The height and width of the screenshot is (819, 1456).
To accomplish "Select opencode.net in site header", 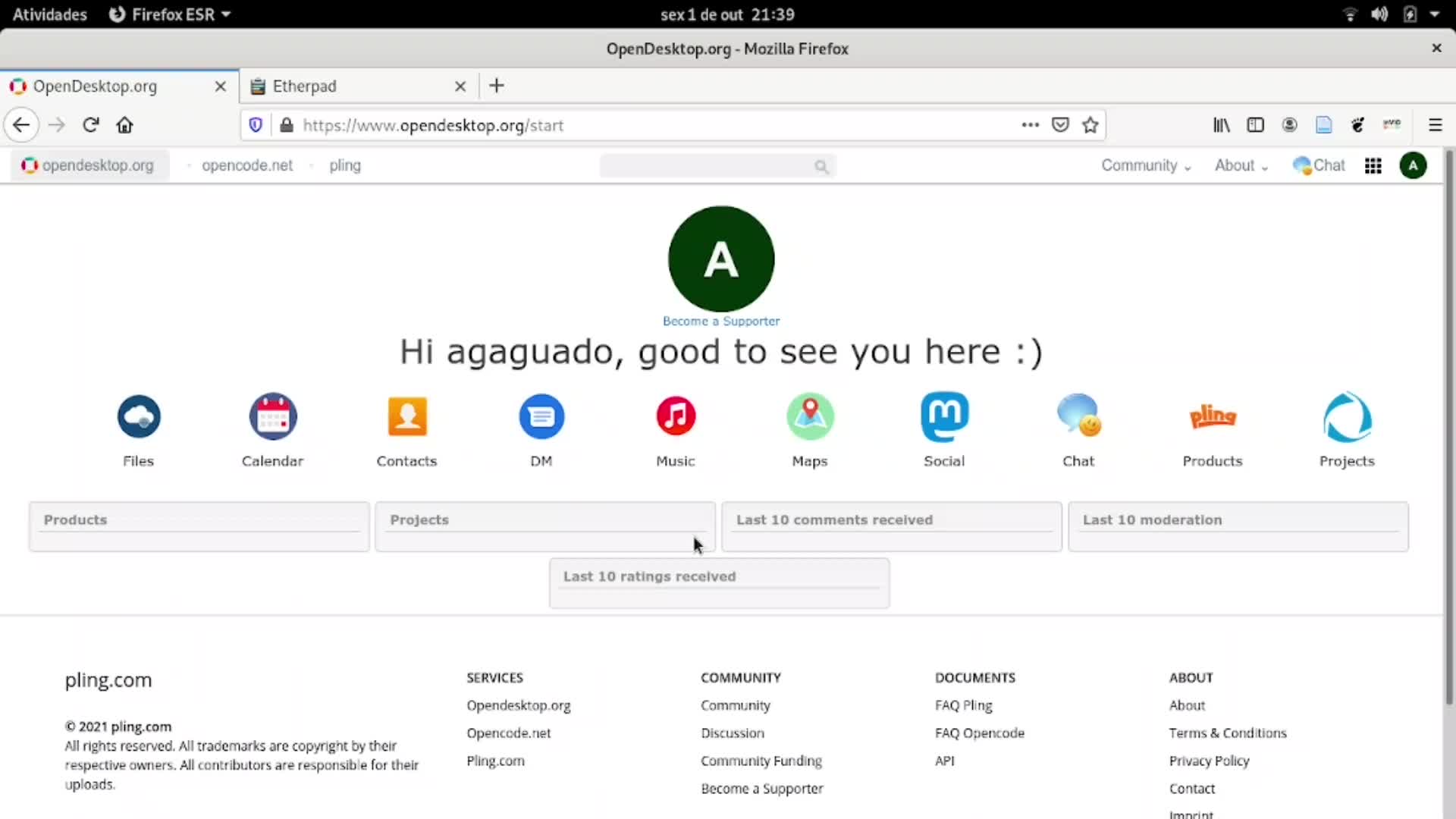I will coord(247,165).
